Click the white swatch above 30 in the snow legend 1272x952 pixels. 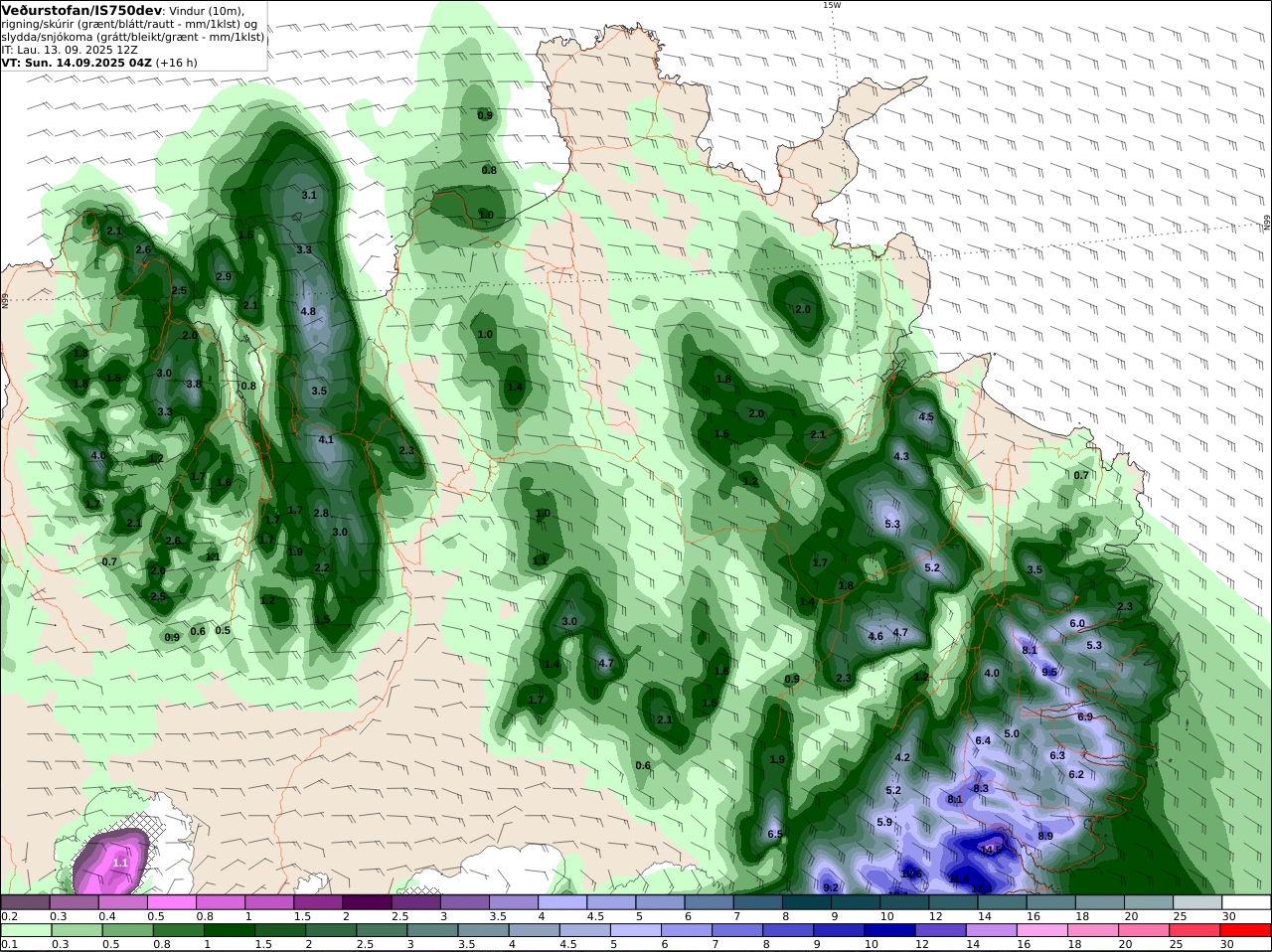1246,902
